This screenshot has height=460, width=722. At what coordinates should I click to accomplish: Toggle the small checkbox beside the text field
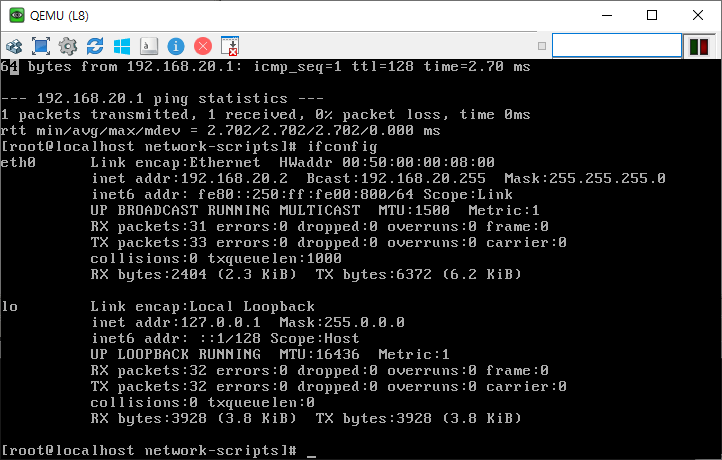[x=542, y=46]
